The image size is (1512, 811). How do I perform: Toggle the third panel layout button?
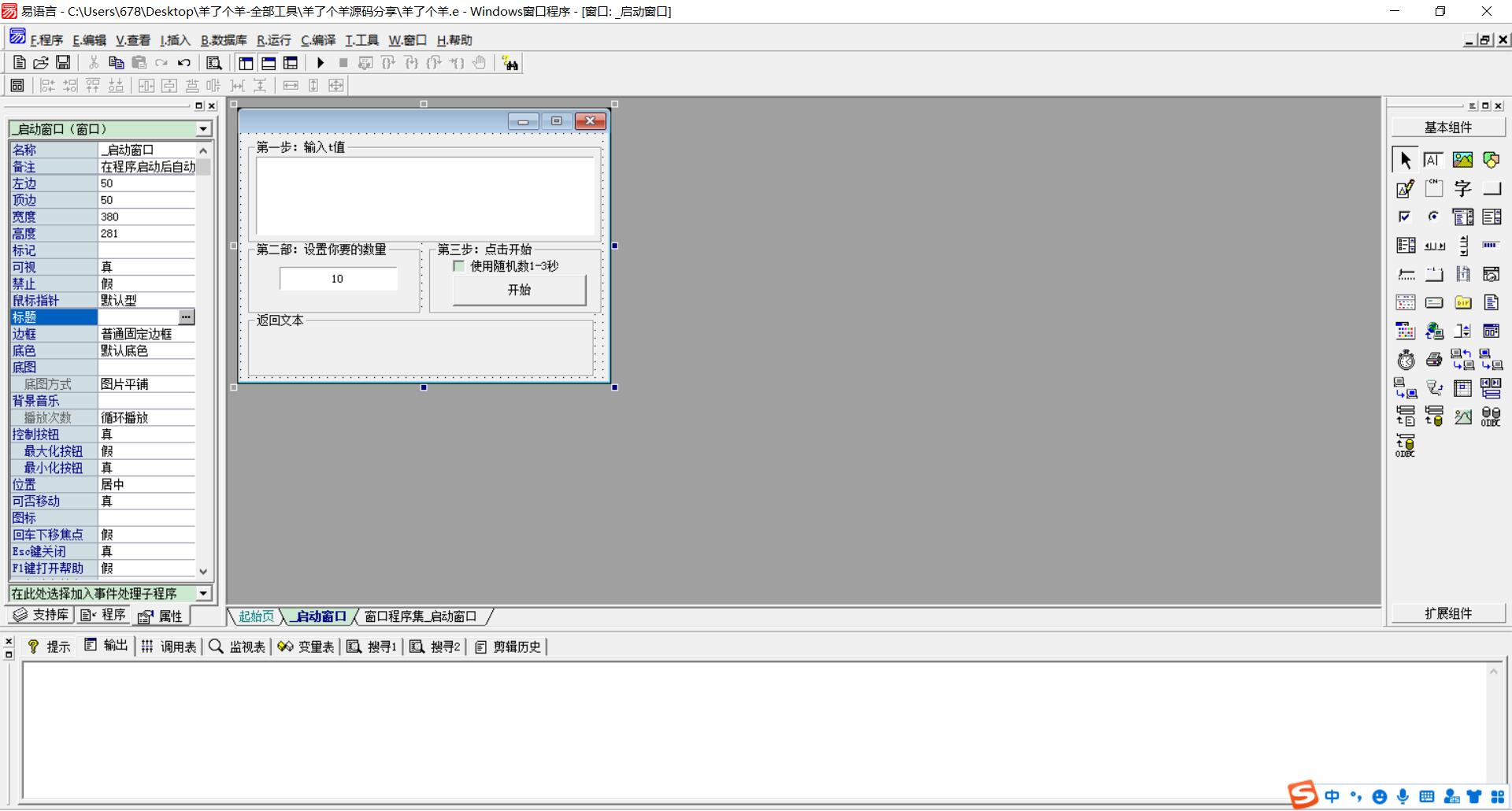(291, 63)
